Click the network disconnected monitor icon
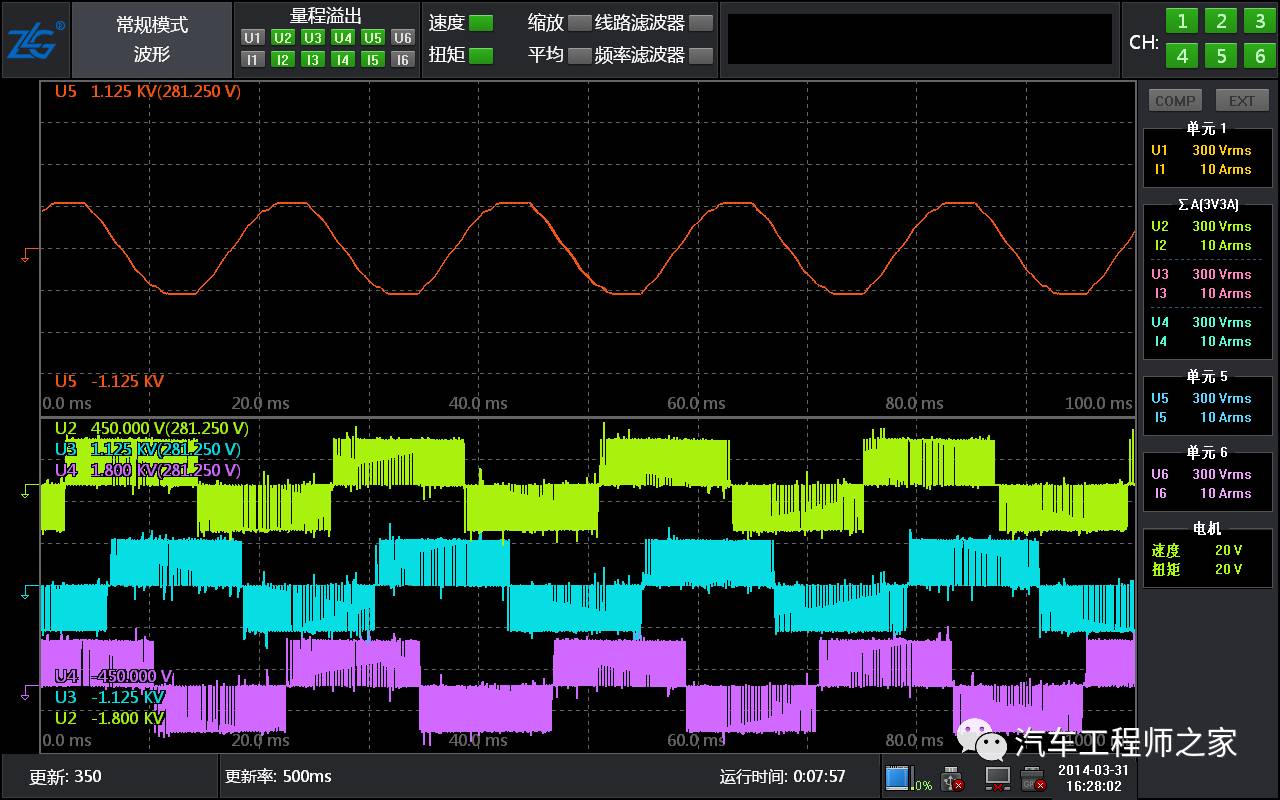Viewport: 1280px width, 800px height. click(997, 777)
